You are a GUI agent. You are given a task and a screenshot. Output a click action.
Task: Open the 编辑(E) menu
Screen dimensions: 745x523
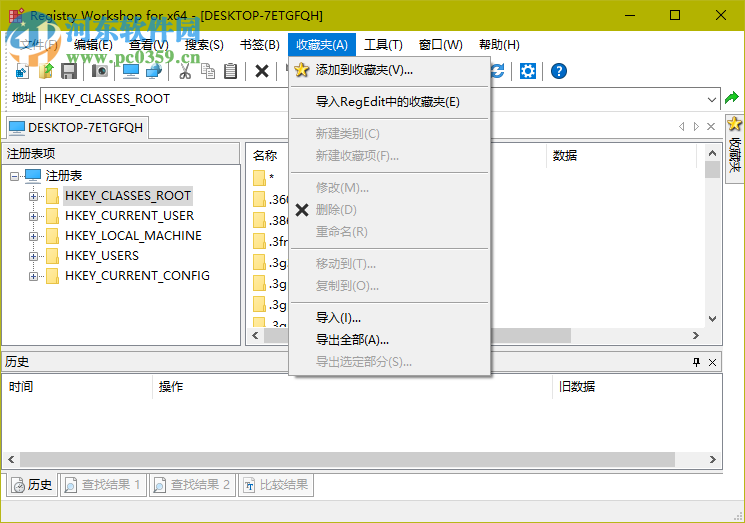[x=93, y=45]
